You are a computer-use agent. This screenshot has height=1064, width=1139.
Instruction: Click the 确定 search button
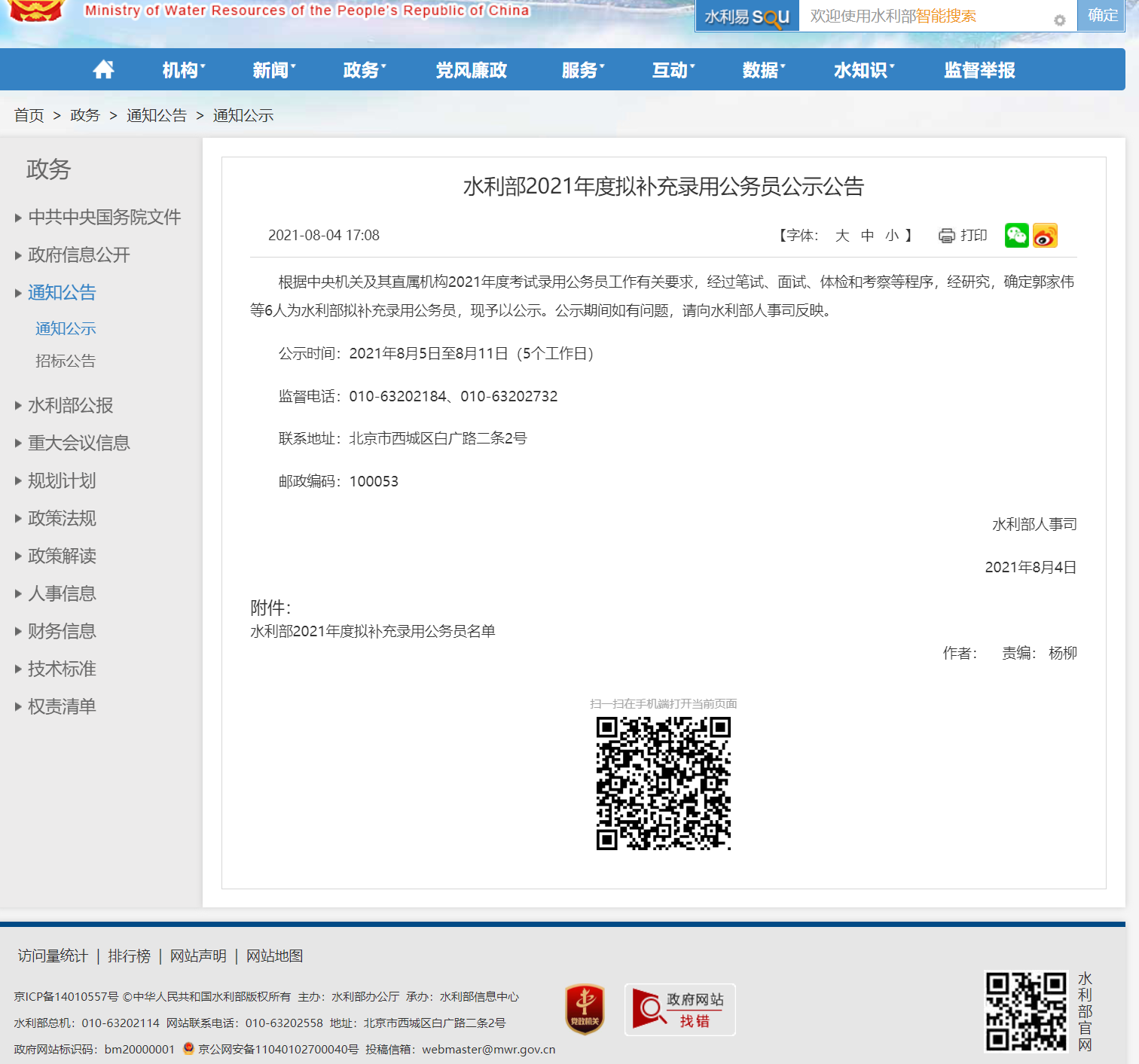coord(1102,15)
